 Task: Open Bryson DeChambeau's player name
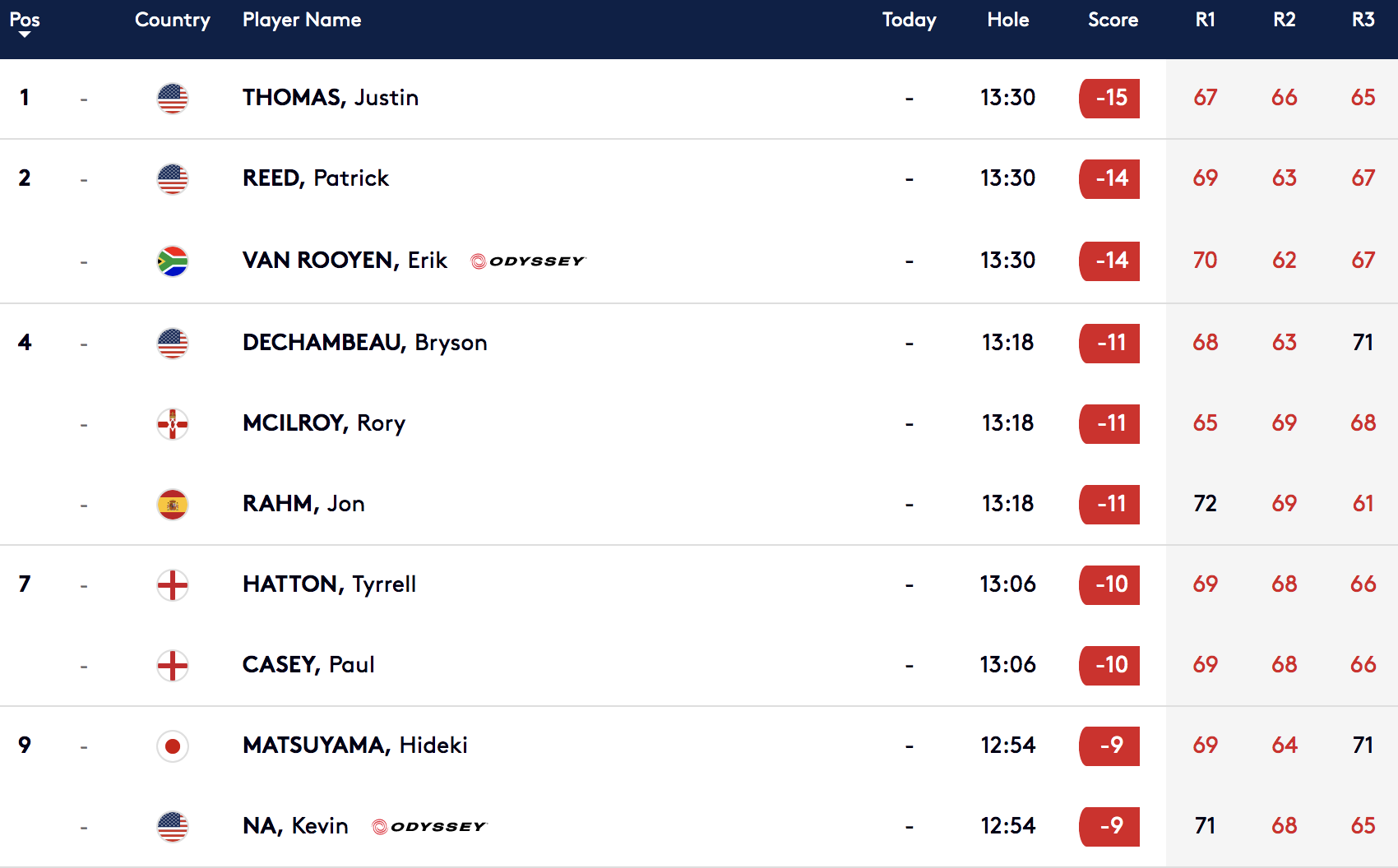(364, 342)
